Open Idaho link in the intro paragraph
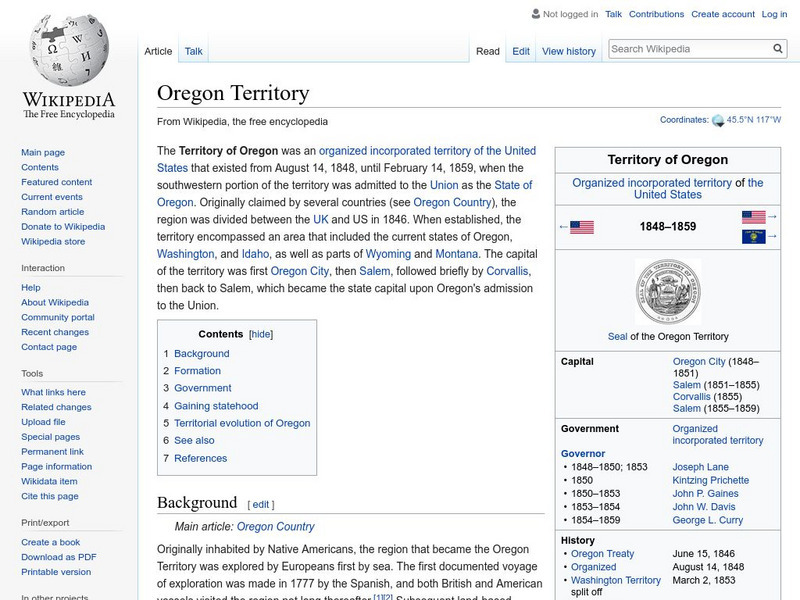The width and height of the screenshot is (800, 600). 255,254
